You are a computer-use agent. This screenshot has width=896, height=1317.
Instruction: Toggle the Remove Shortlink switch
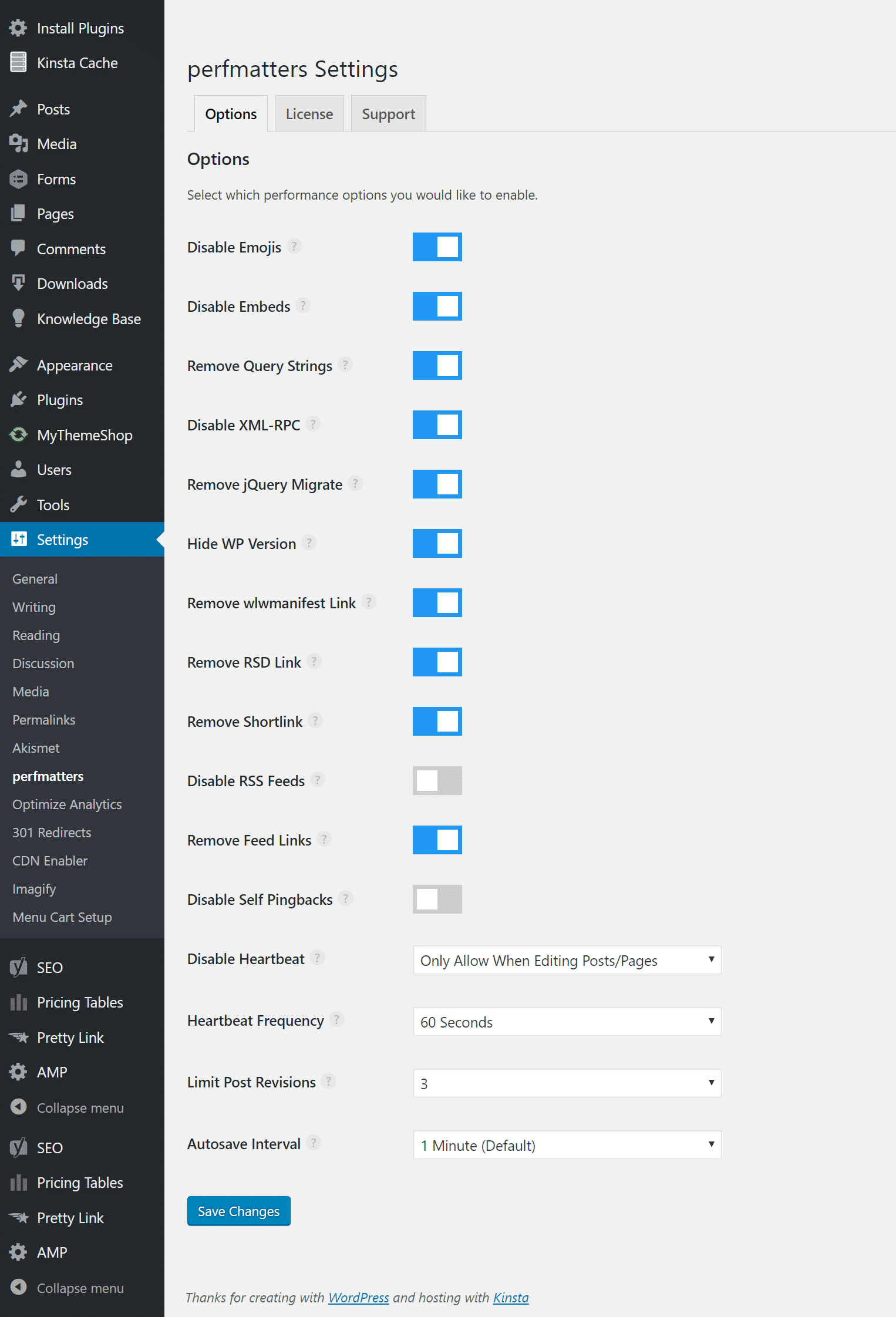pos(437,721)
